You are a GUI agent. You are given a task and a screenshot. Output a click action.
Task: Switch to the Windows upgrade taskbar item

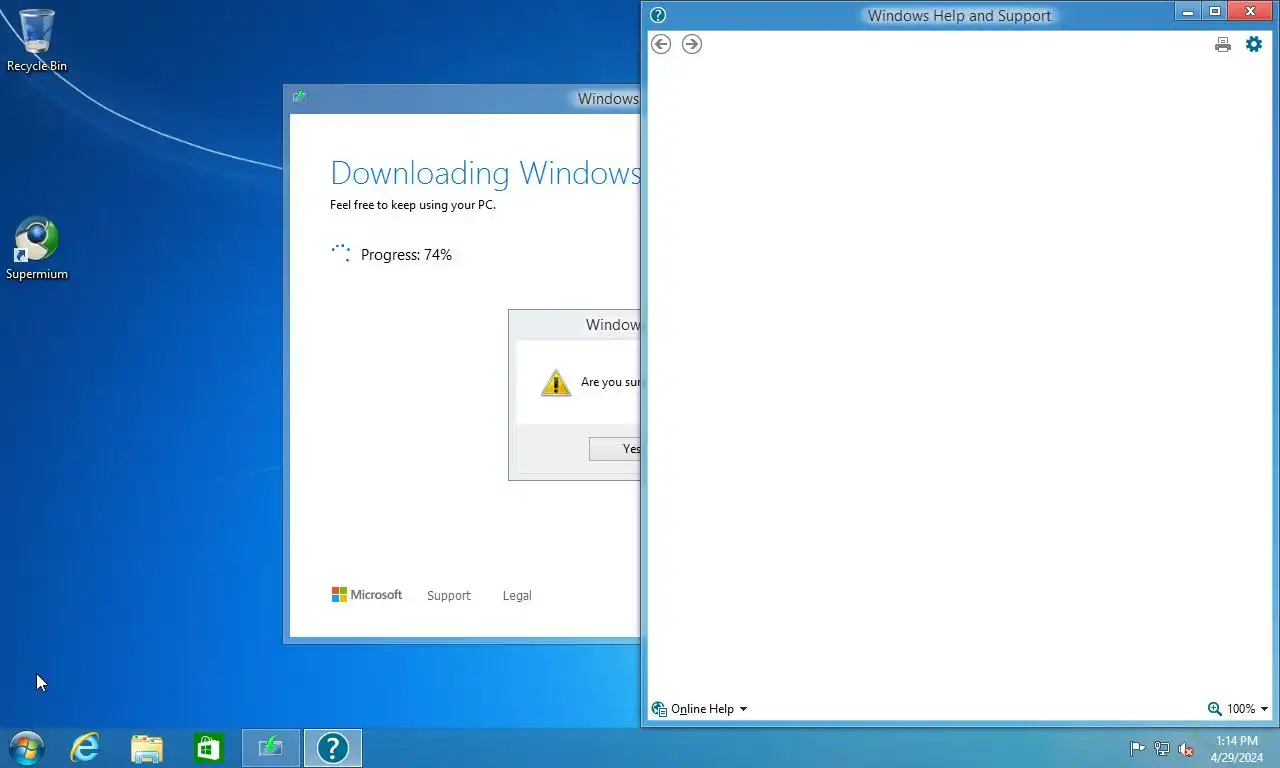click(x=270, y=748)
